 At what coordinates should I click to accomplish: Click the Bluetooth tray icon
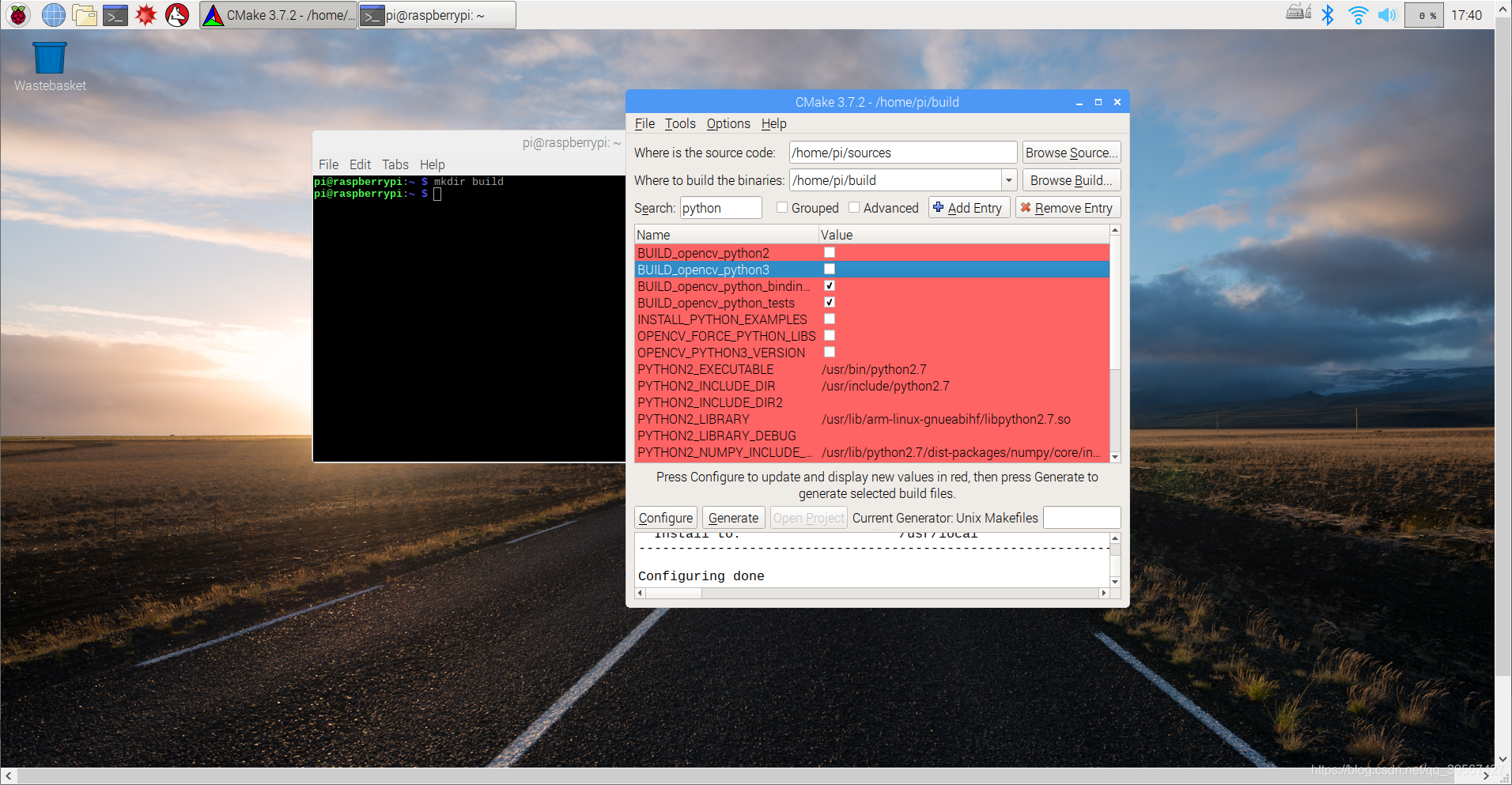1328,15
